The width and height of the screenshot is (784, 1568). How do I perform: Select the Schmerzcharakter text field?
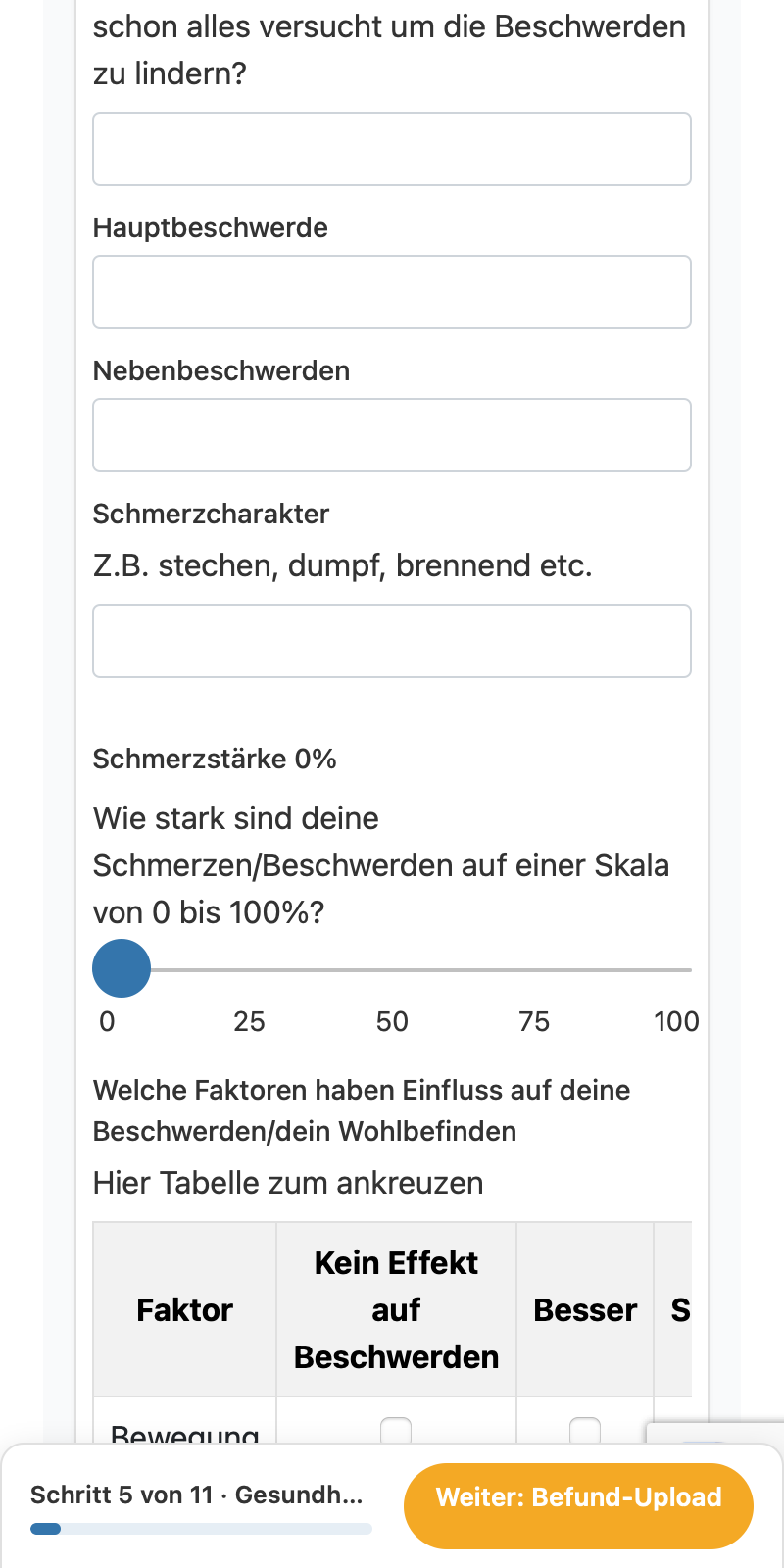(392, 641)
